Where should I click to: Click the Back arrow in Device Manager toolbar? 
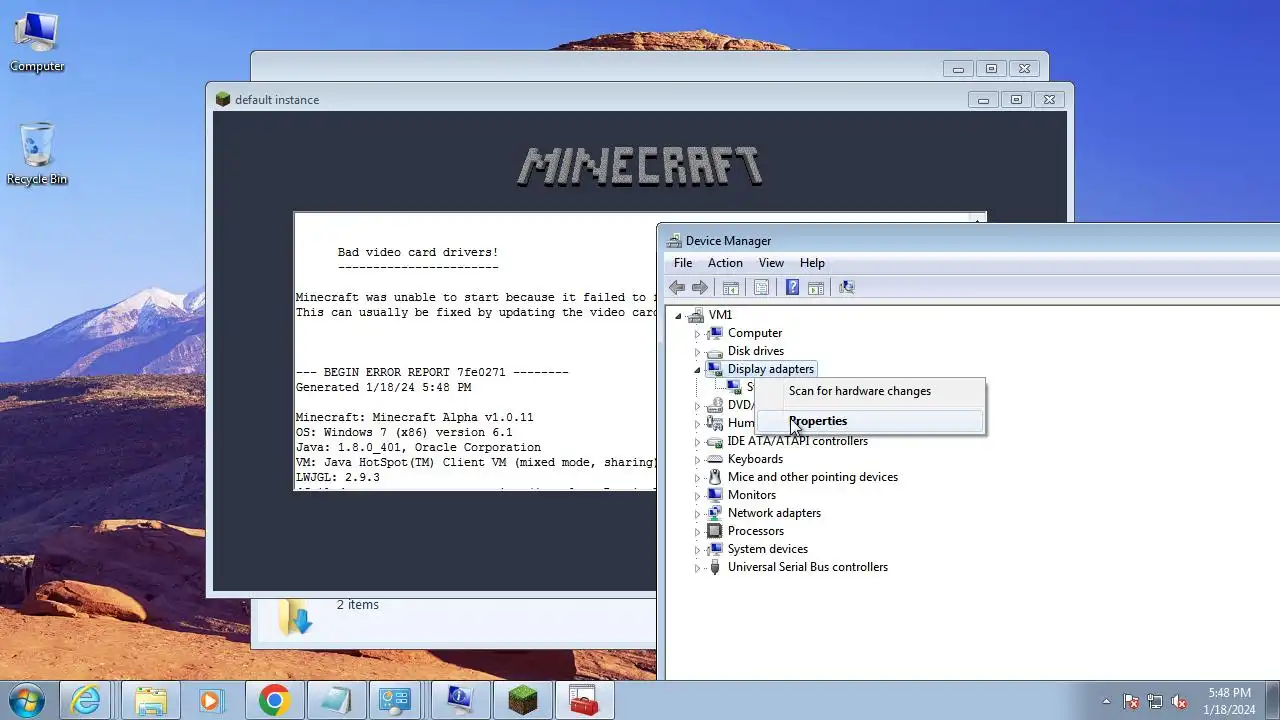[678, 288]
